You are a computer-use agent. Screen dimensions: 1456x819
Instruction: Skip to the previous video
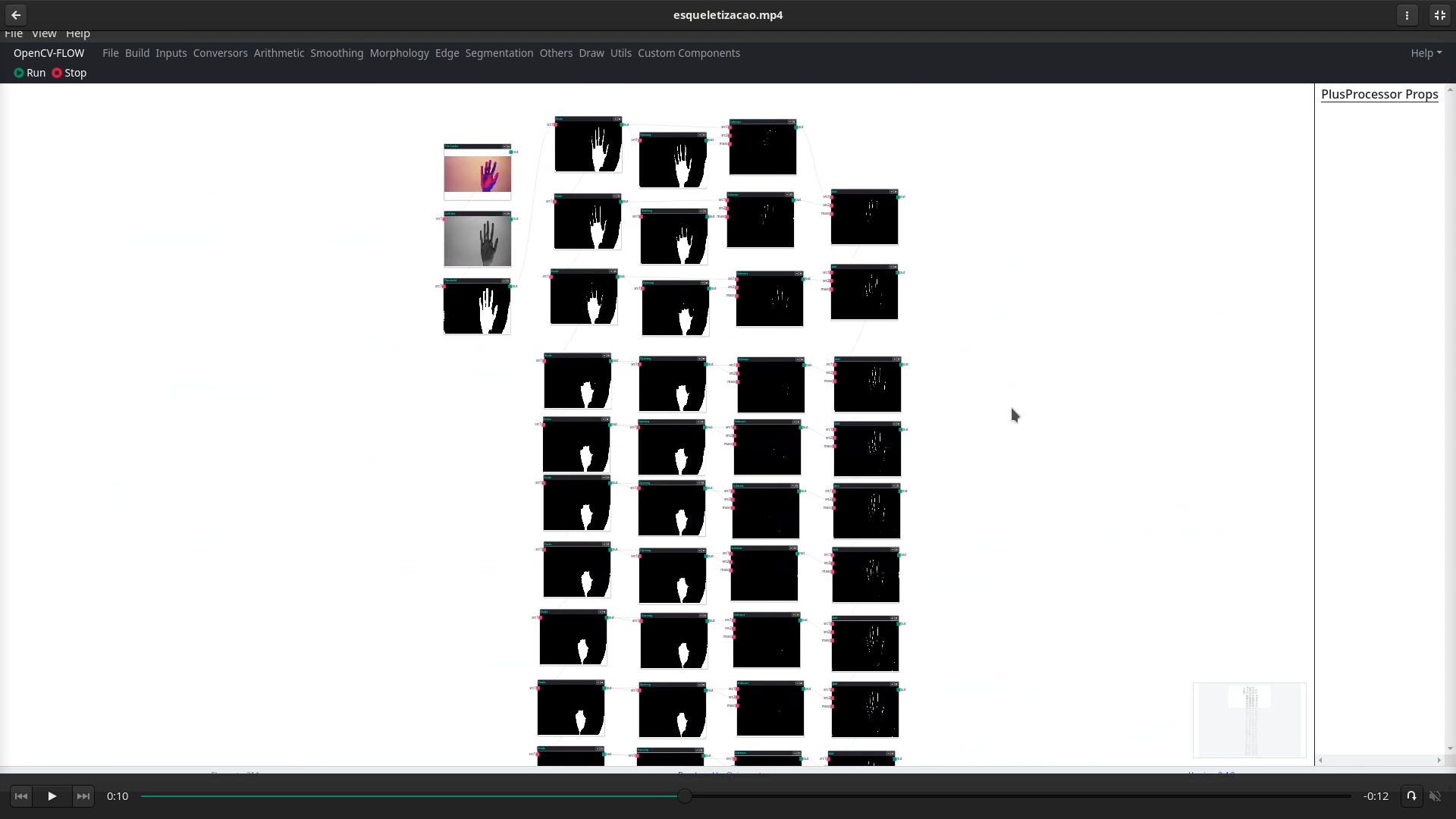point(21,796)
